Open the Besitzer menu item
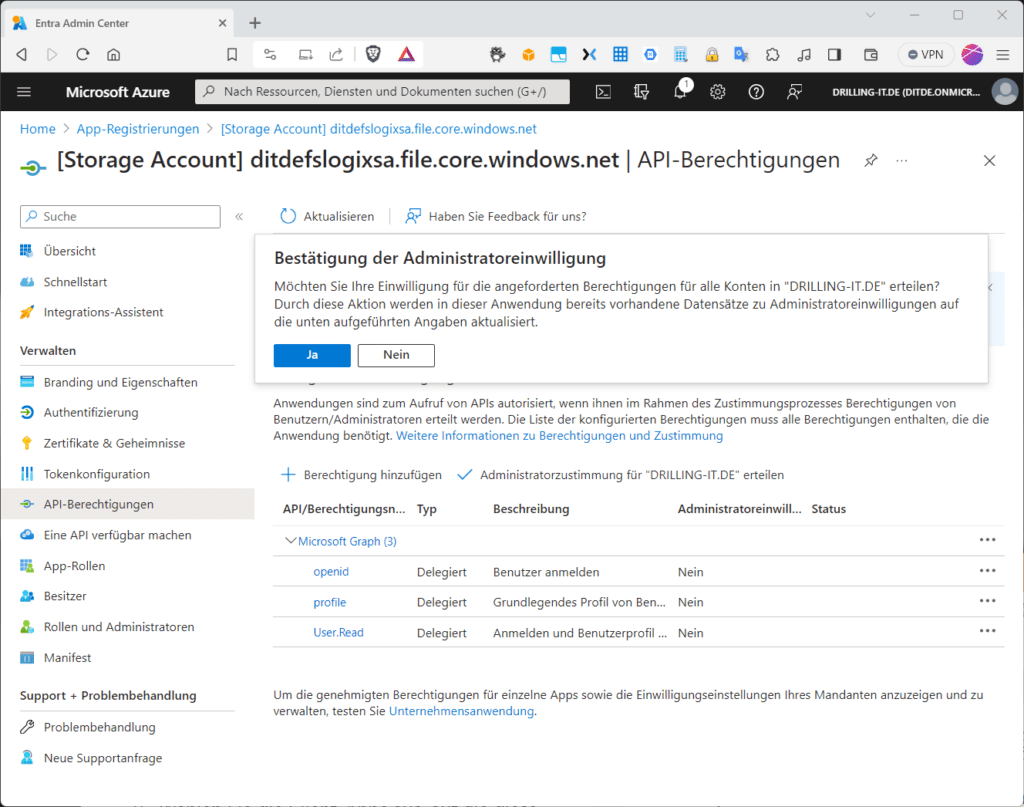Viewport: 1024px width, 807px height. (65, 596)
